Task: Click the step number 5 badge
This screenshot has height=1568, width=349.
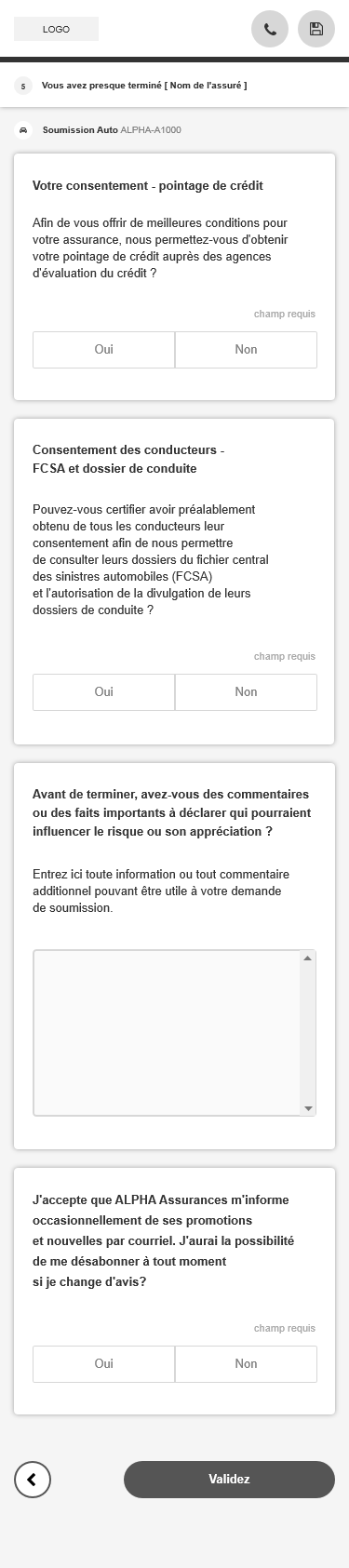Action: coord(23,86)
